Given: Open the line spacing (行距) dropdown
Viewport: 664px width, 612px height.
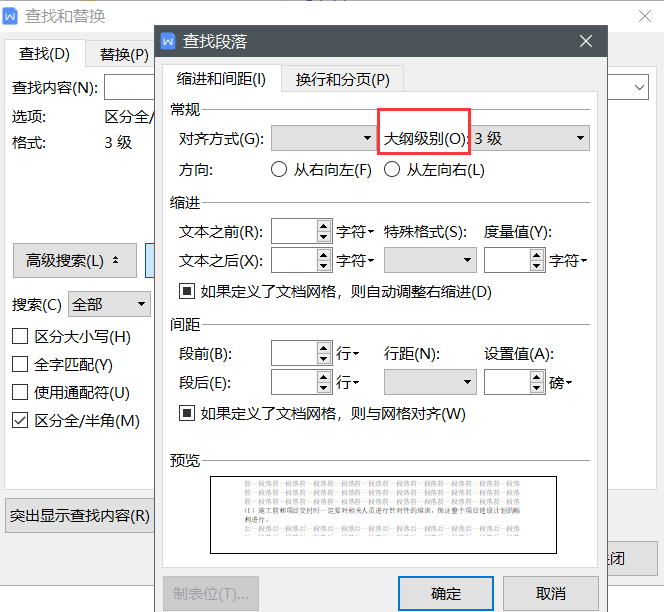Looking at the screenshot, I should point(429,382).
